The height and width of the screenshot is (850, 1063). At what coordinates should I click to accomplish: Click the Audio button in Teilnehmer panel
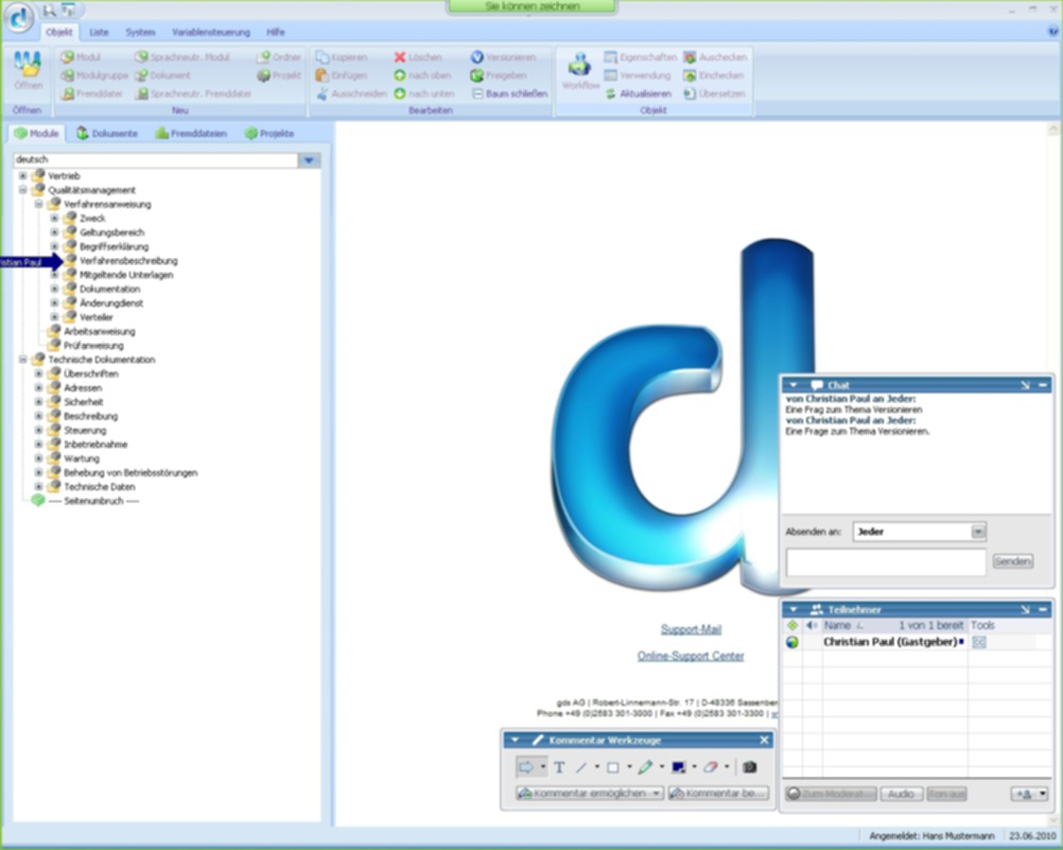pos(901,794)
